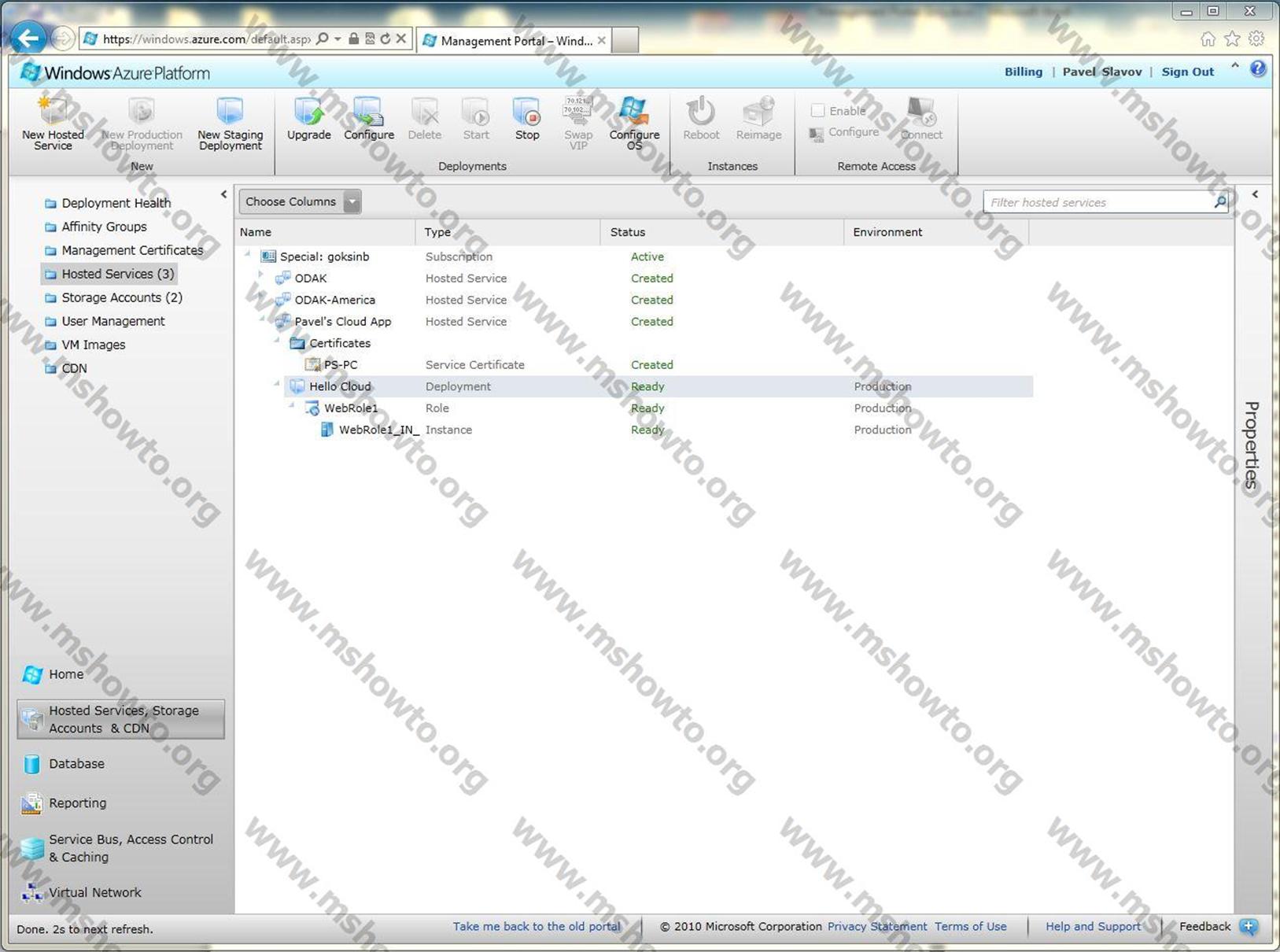Click the Sign Out link
Image resolution: width=1280 pixels, height=952 pixels.
tap(1188, 72)
